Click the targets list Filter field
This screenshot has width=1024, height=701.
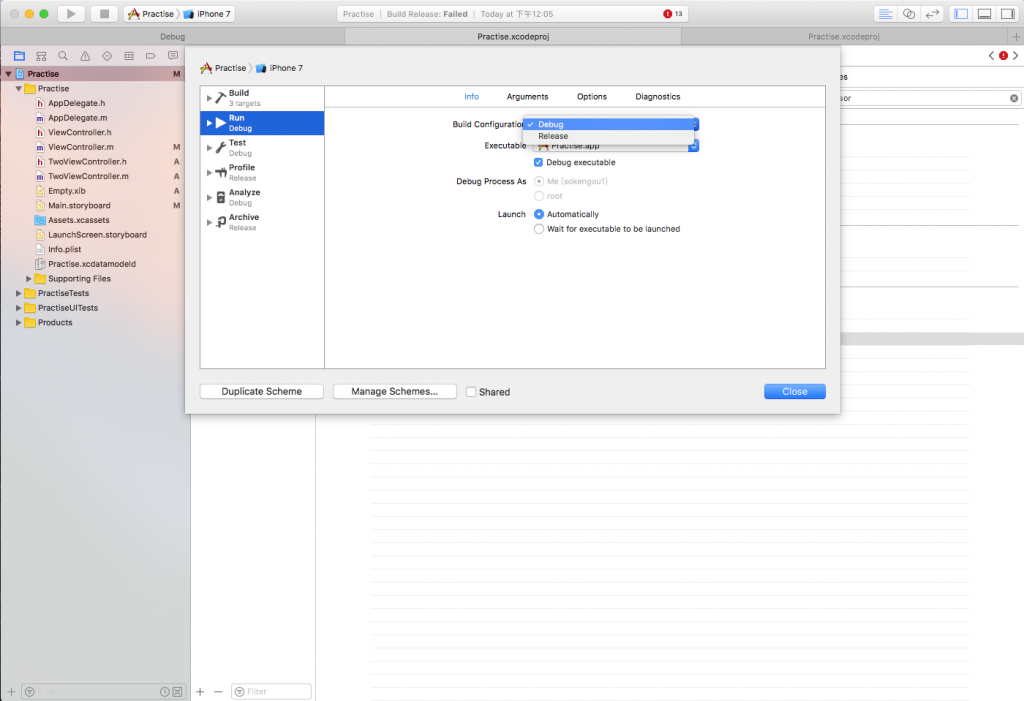(272, 691)
